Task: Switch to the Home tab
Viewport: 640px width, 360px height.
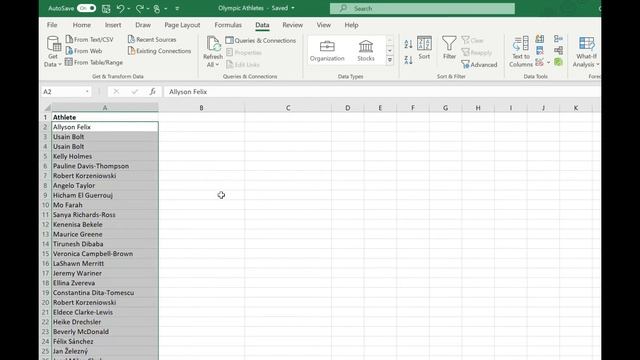Action: (82, 25)
